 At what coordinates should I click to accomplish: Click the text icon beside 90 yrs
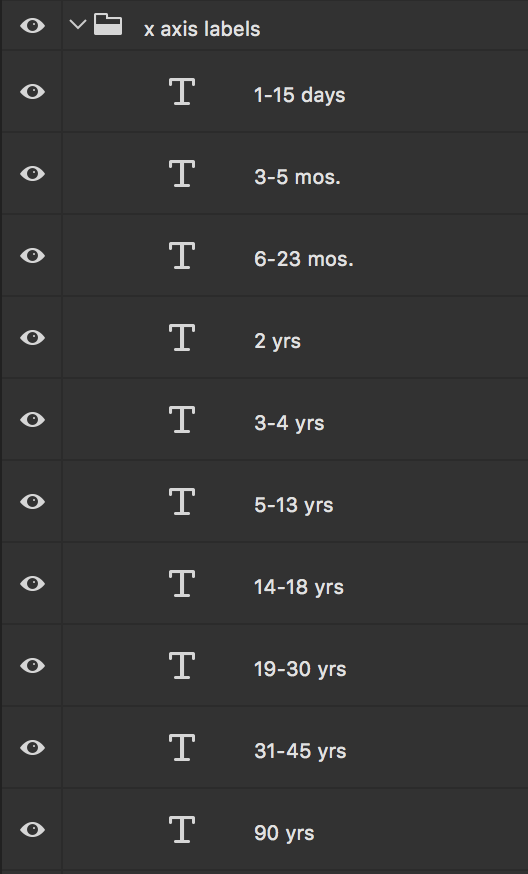tap(182, 829)
